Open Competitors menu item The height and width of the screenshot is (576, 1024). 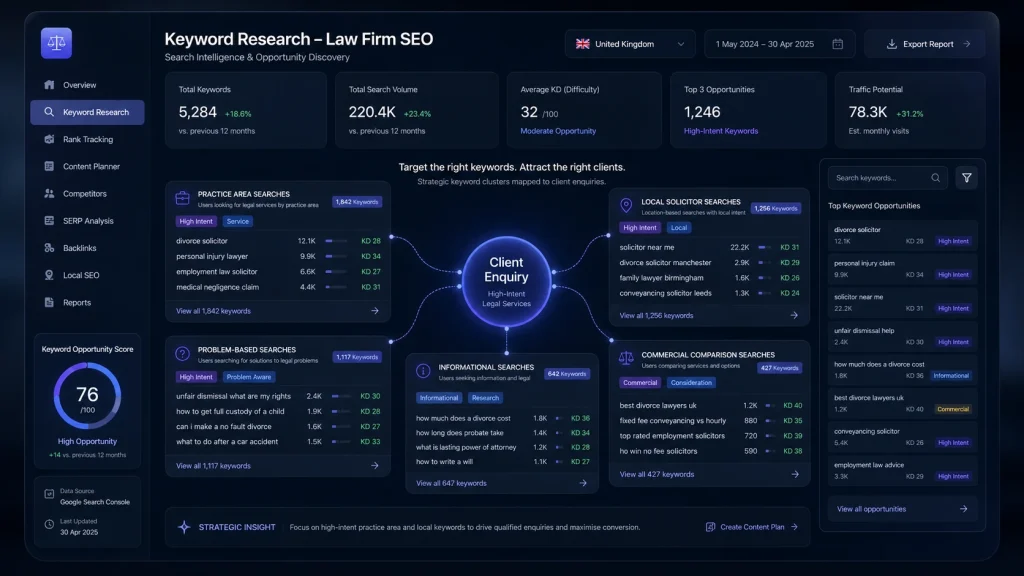pos(87,193)
